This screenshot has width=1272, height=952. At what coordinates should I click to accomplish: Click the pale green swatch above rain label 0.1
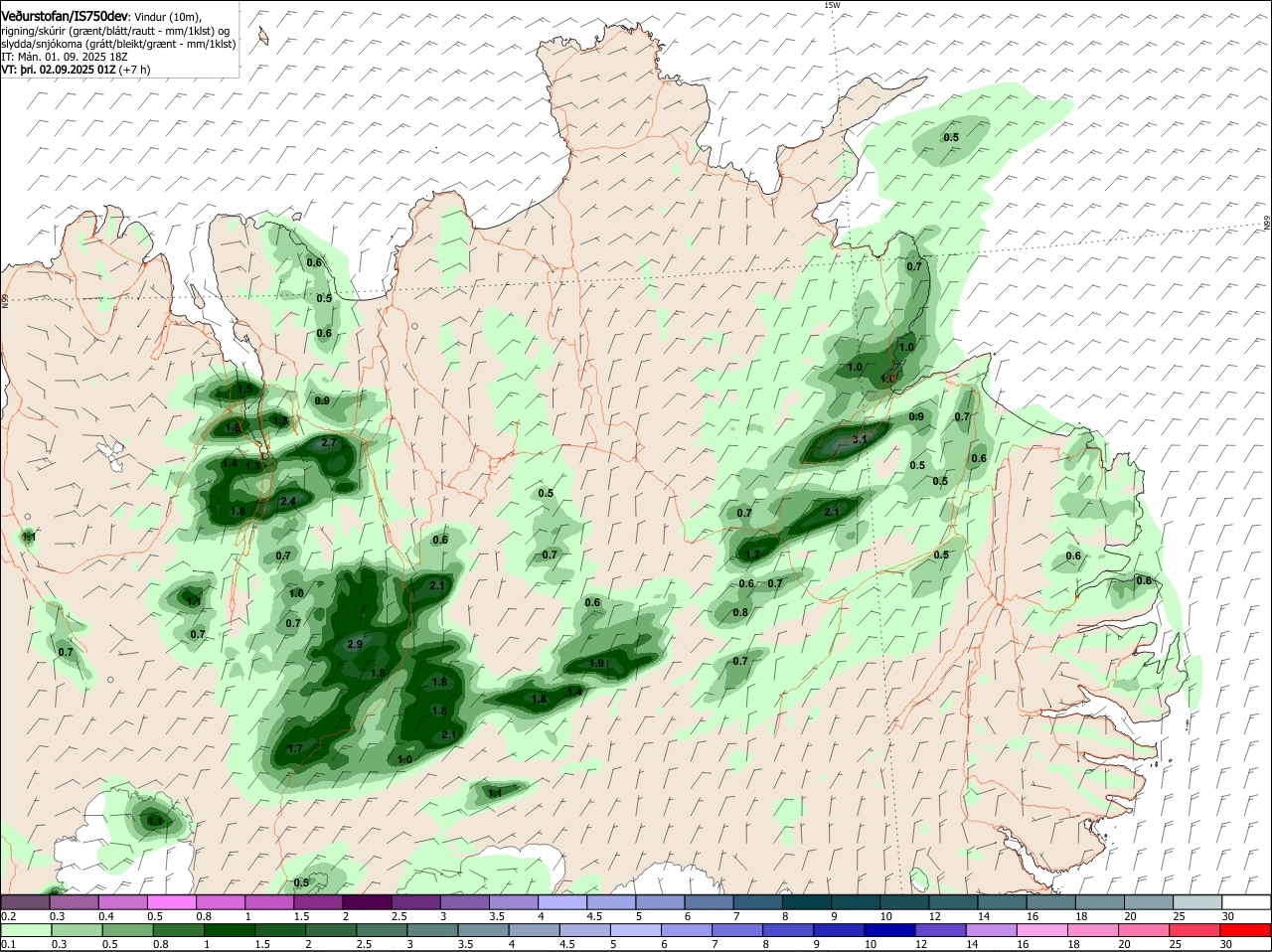[x=26, y=931]
